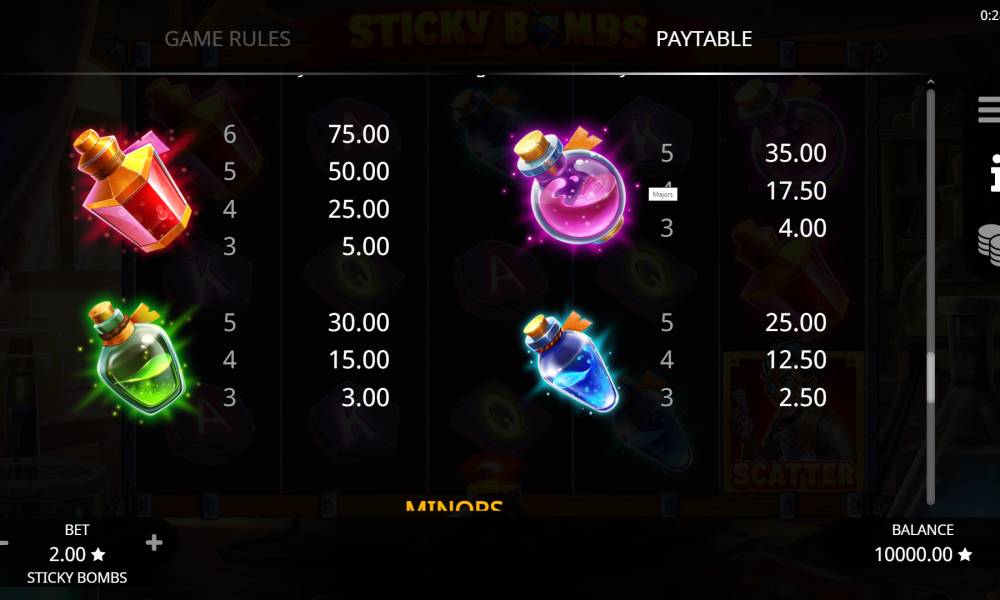Screen dimensions: 1000x600
Task: Click the 75.00 payout value
Action: coord(358,134)
